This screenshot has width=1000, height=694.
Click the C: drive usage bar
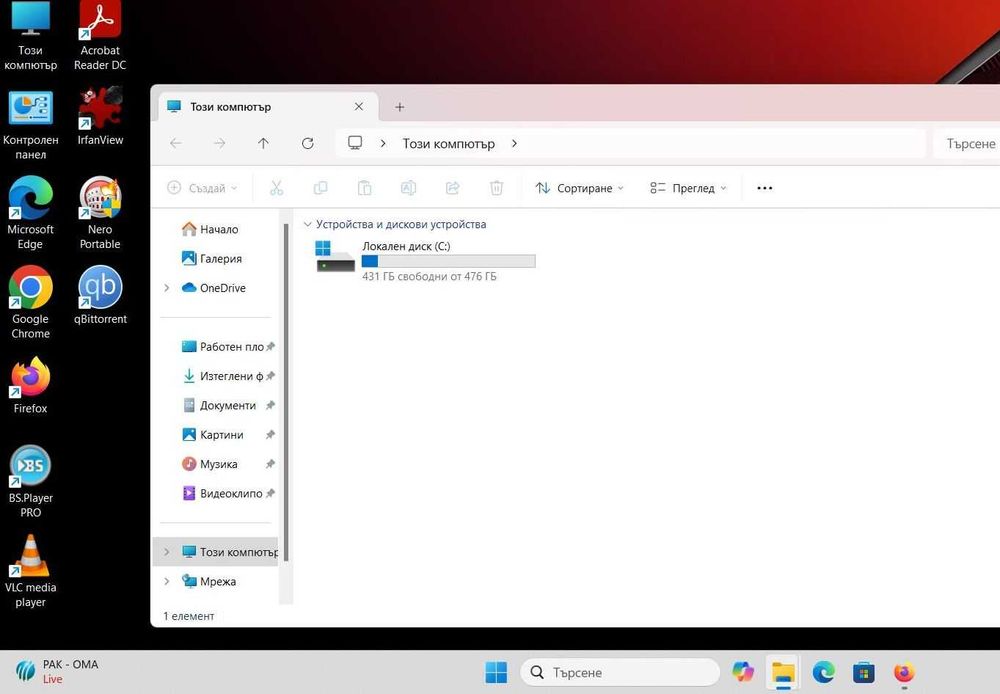(x=448, y=261)
